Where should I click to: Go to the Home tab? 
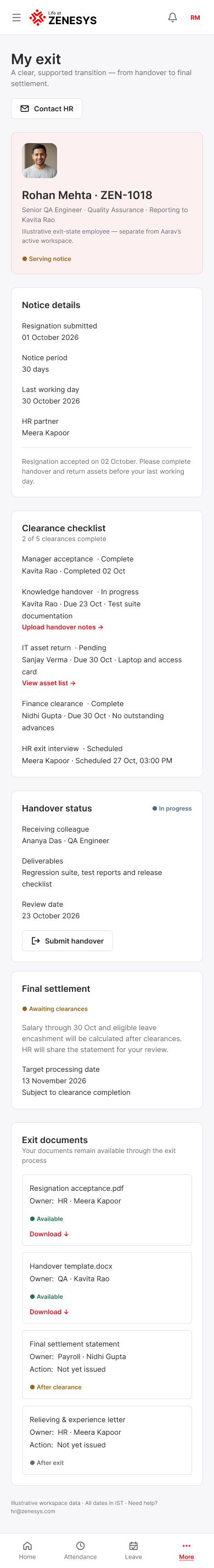coord(27,1550)
